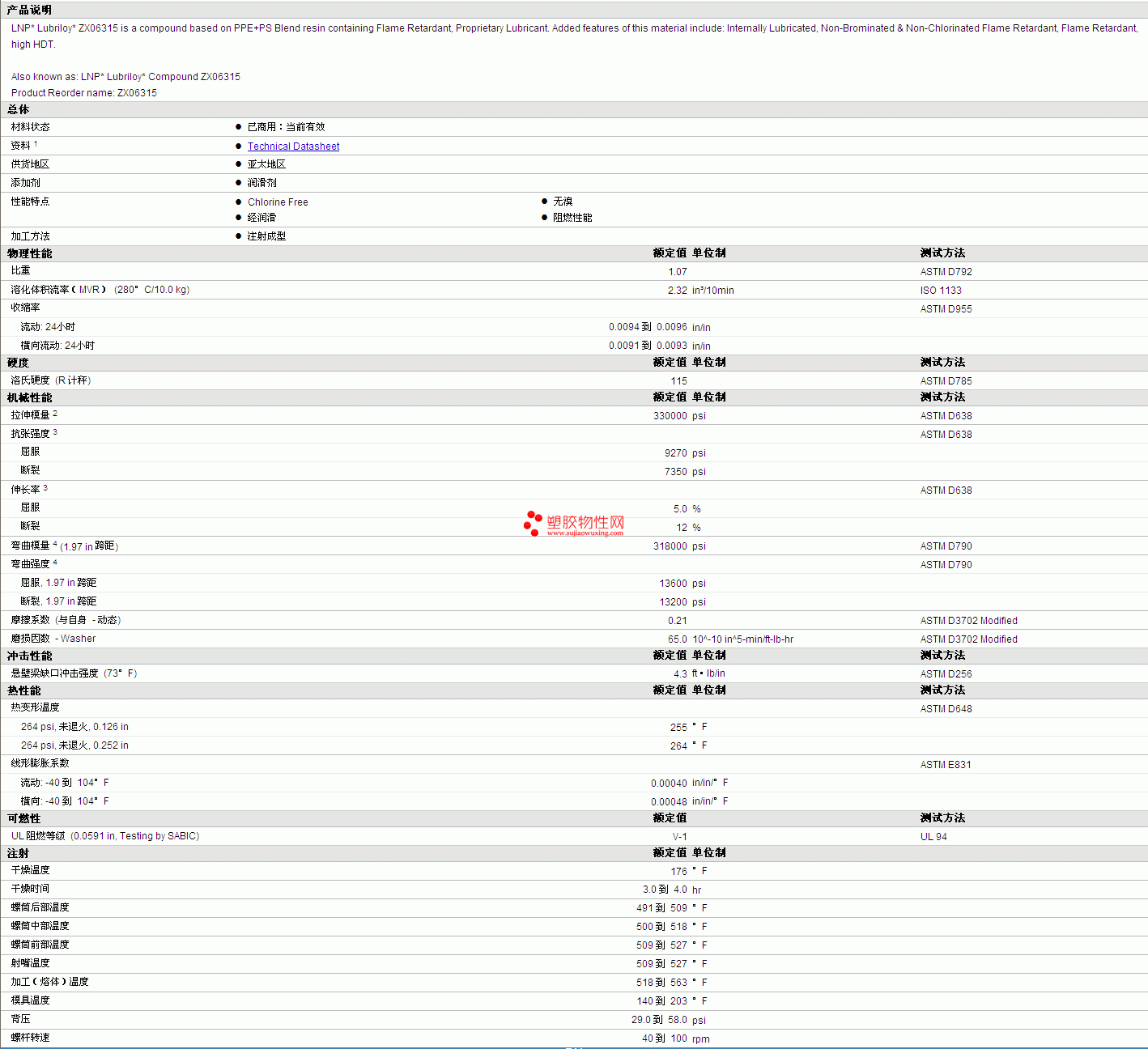1148x1049 pixels.
Task: Select the Chlorine Free feature
Action: tap(278, 202)
